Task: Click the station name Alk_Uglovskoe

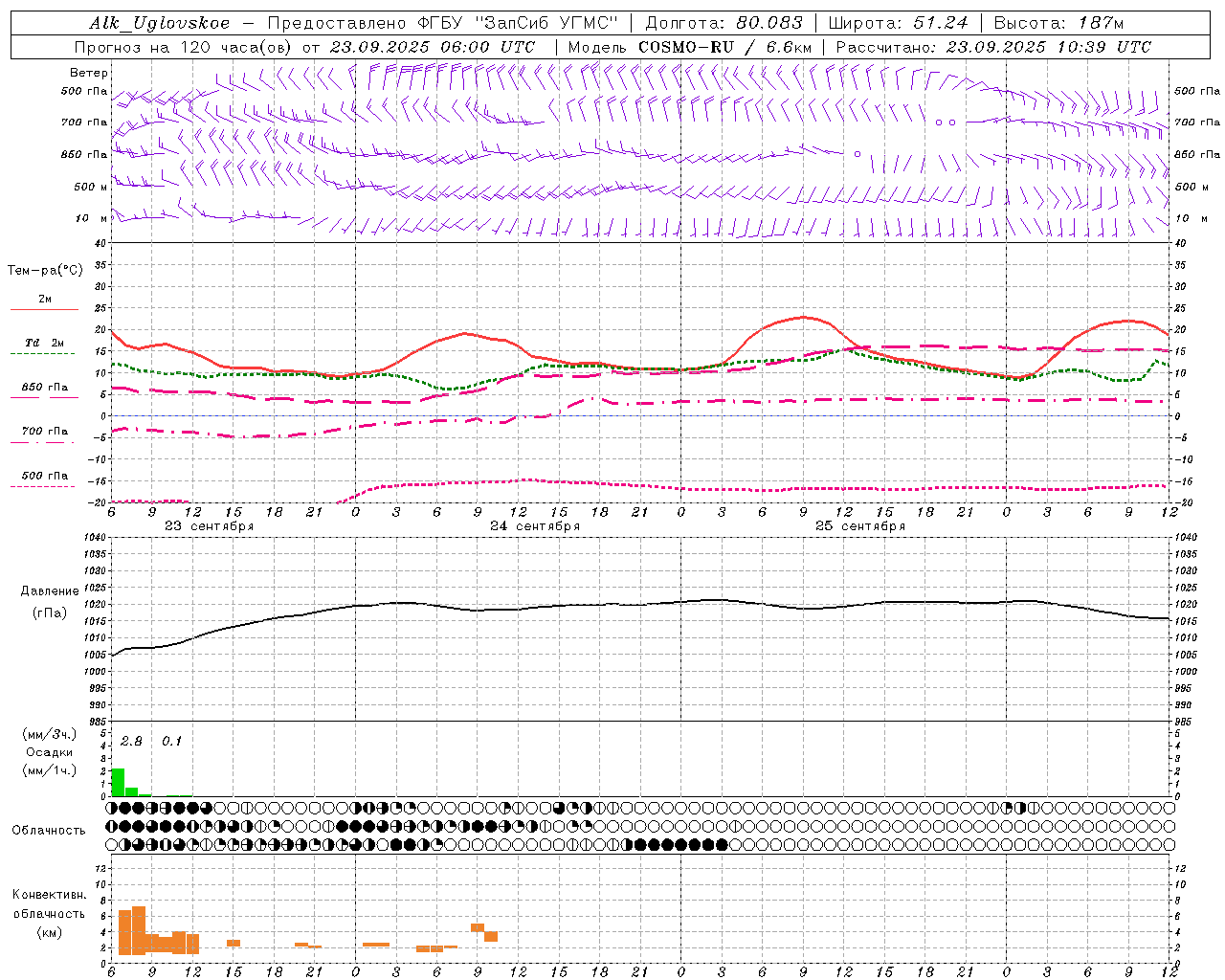Action: [x=160, y=23]
